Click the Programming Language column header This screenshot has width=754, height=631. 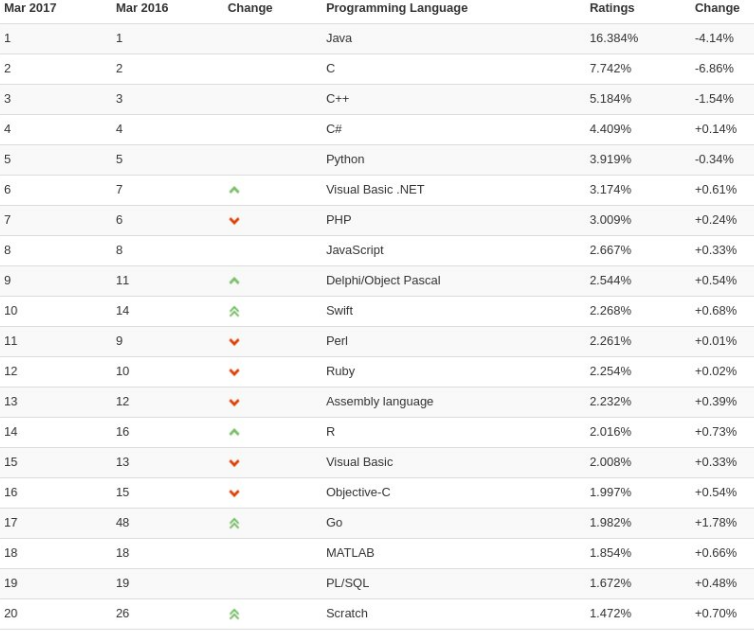[x=396, y=8]
